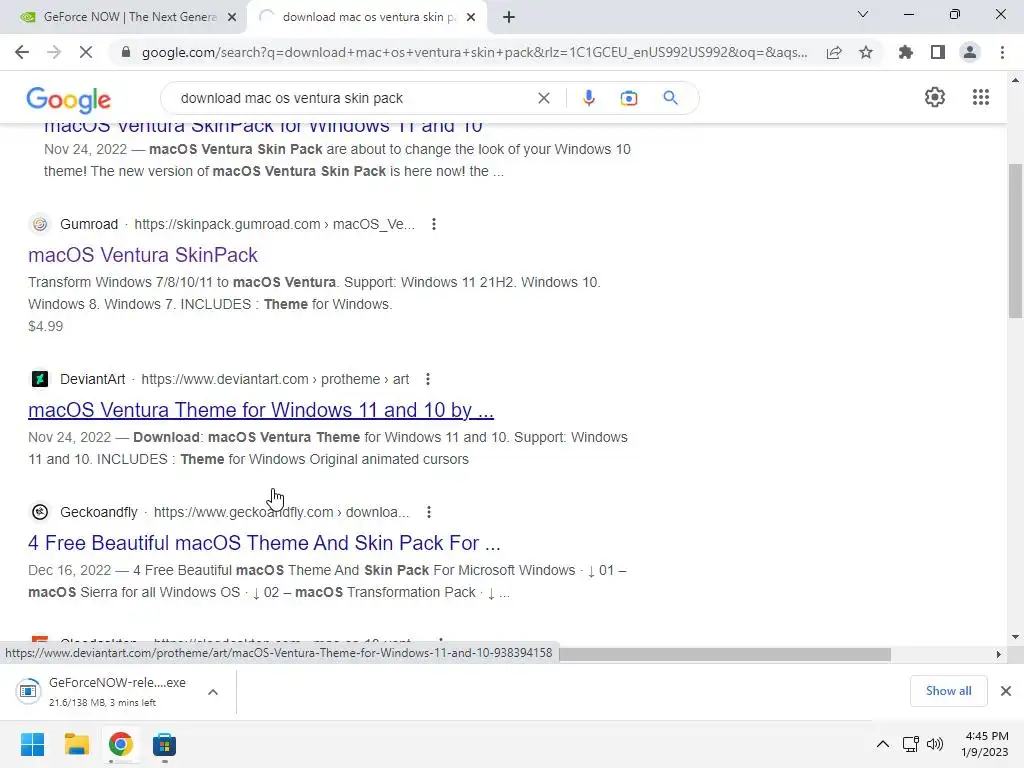This screenshot has height=768, width=1024.
Task: Open Microsoft Store from taskbar
Action: (x=165, y=744)
